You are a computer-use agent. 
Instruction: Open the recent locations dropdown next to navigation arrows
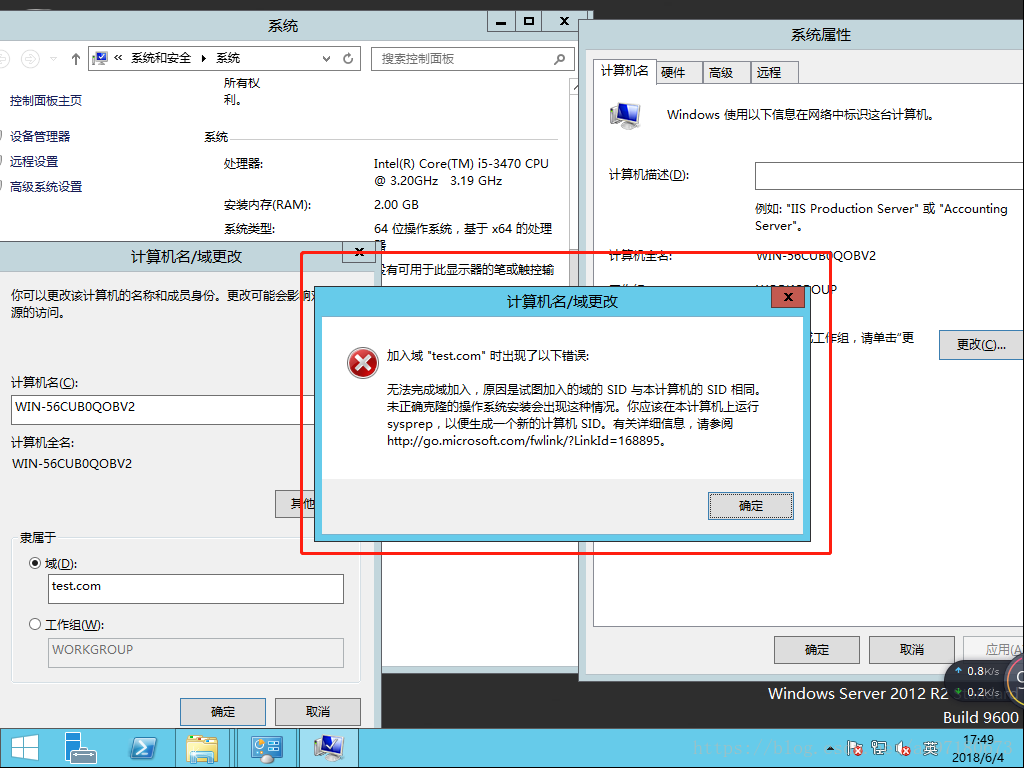pos(54,59)
